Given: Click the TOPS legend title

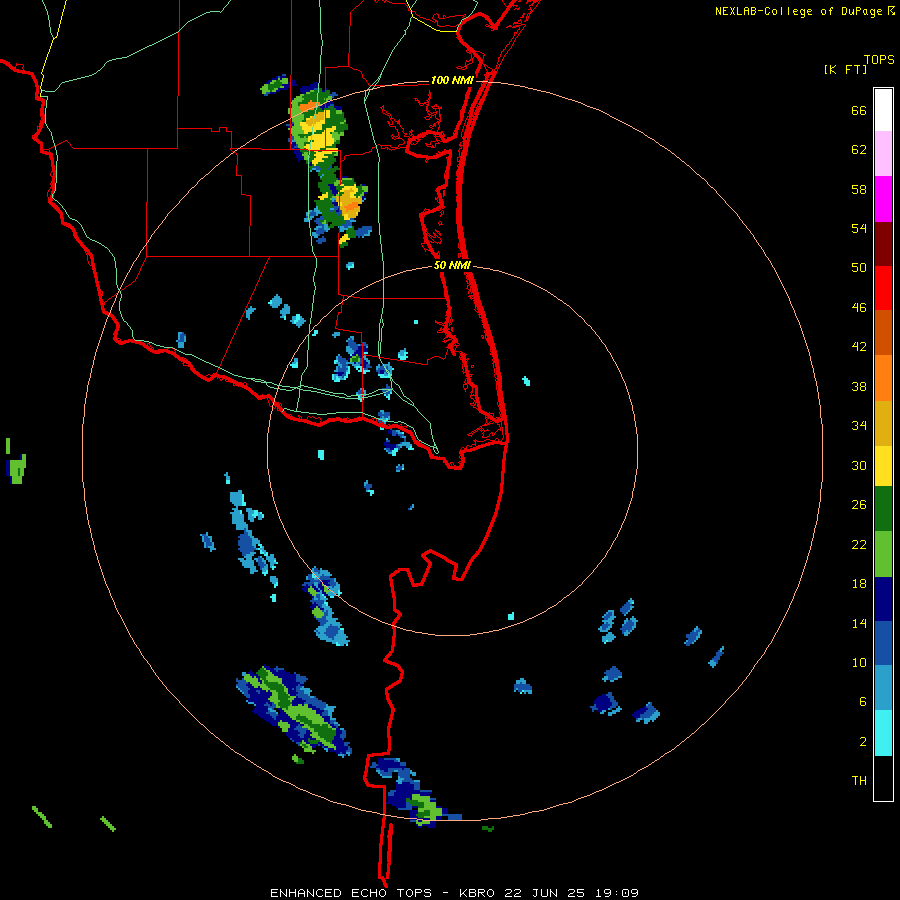Looking at the screenshot, I should click(x=879, y=59).
